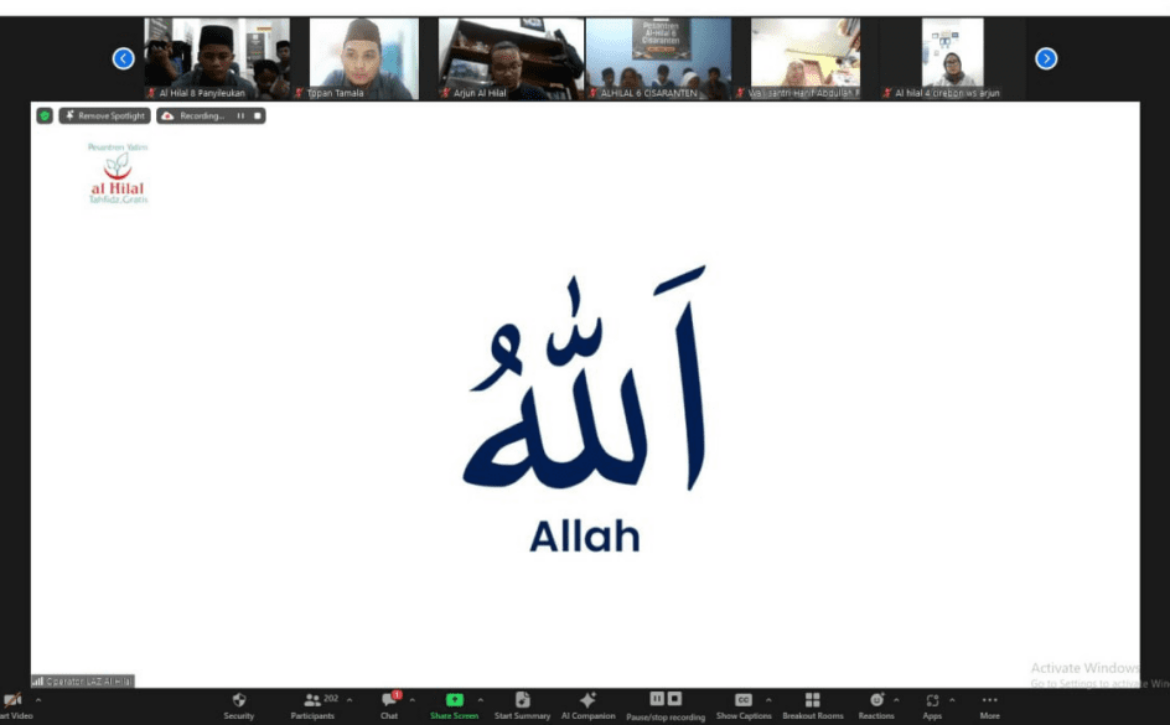1170x725 pixels.
Task: Expand the arrow beside Show Captions
Action: (x=768, y=700)
